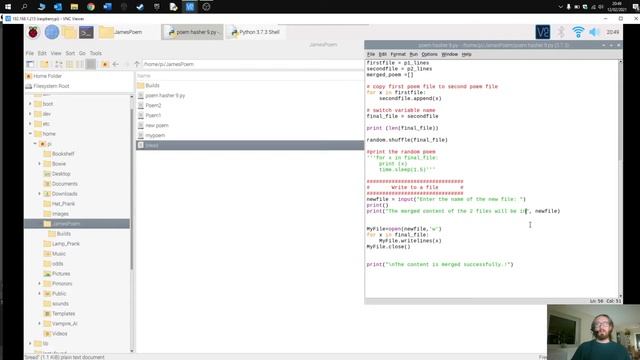Open the file manager File menu
Image resolution: width=640 pixels, height=360 pixels.
tap(30, 53)
